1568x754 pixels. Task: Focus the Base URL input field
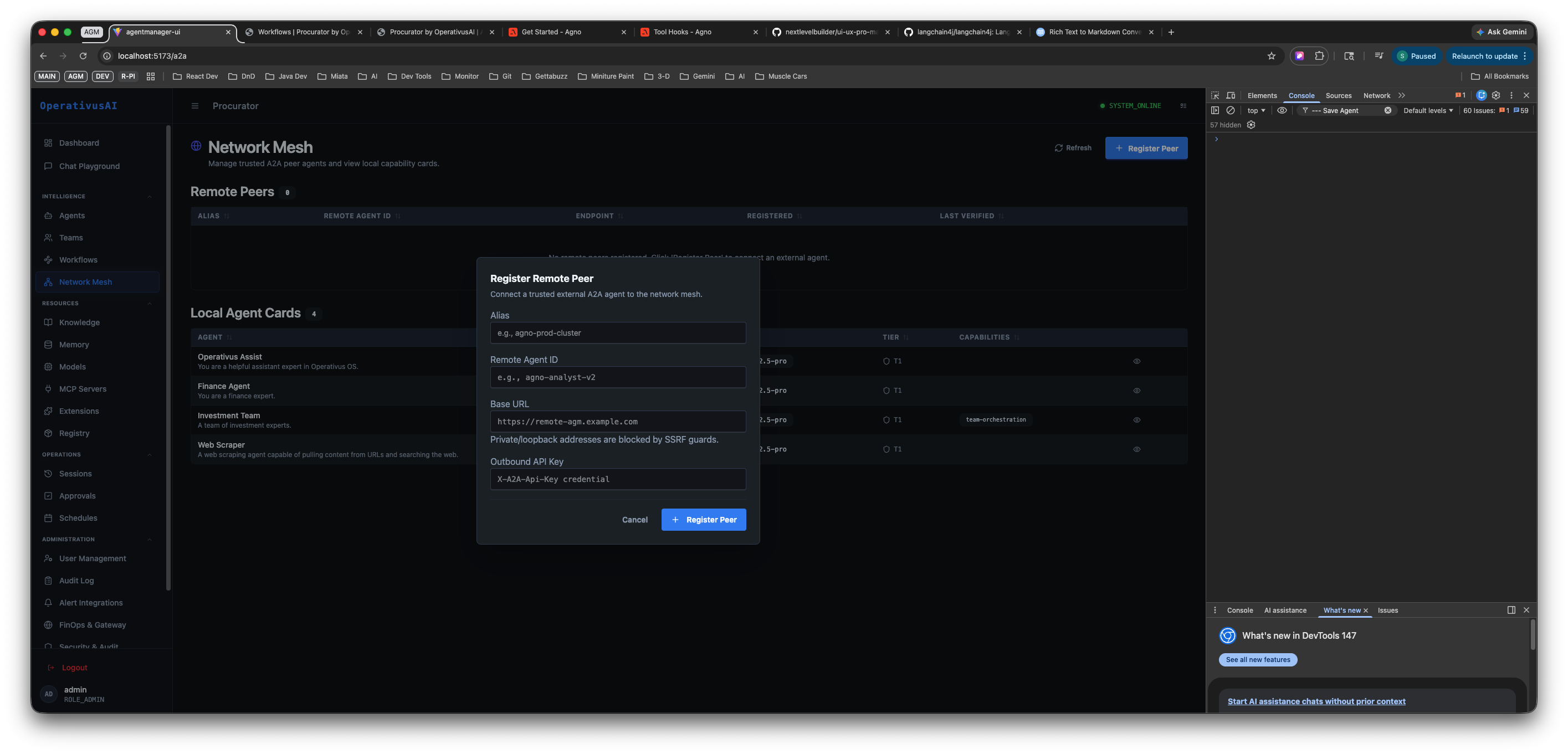pyautogui.click(x=618, y=422)
